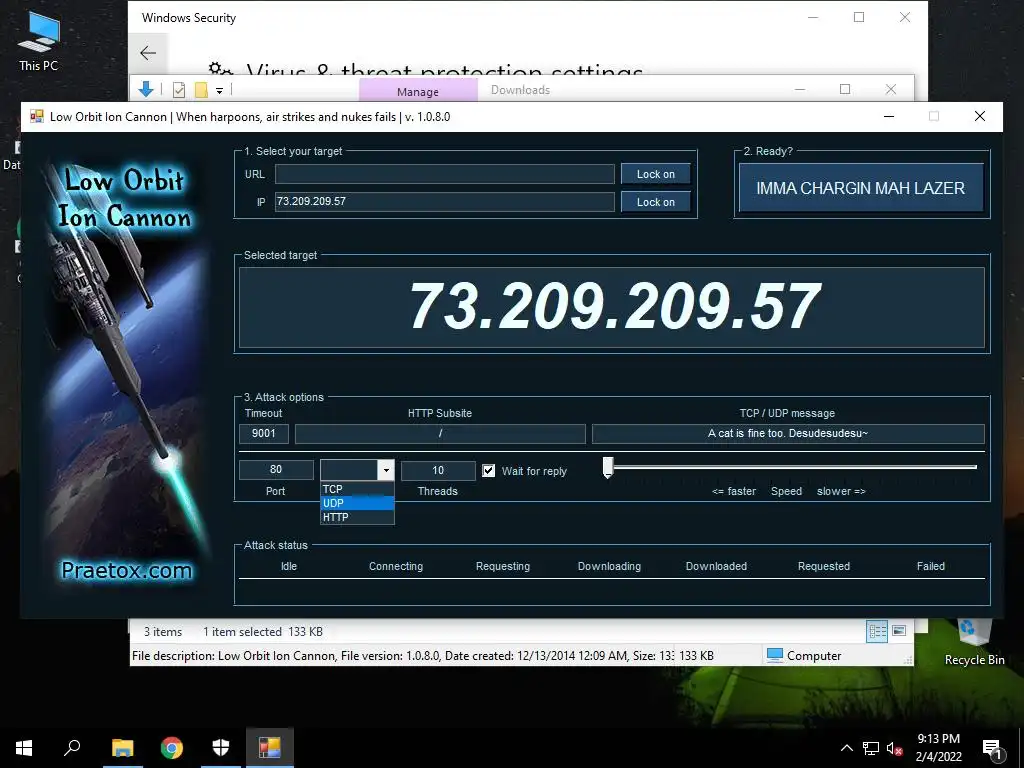
Task: Switch to the Manage tab in Explorer
Action: pyautogui.click(x=418, y=91)
